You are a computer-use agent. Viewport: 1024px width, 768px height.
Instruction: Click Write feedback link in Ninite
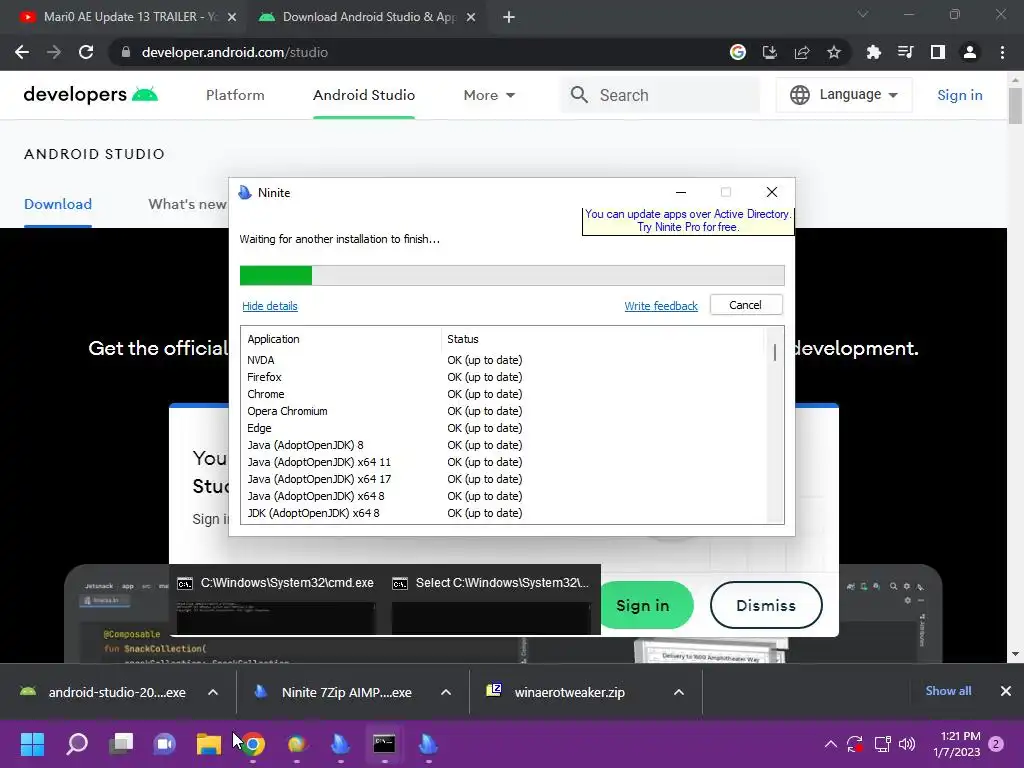pyautogui.click(x=661, y=306)
